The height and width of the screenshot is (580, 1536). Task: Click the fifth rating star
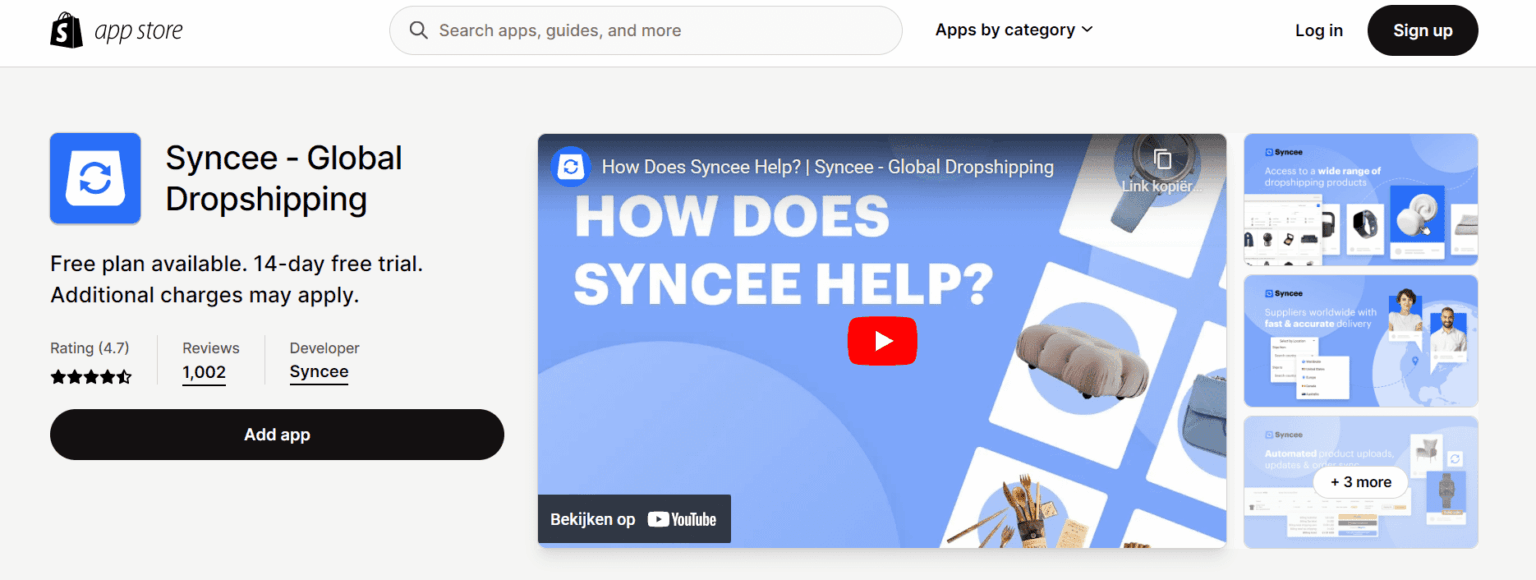(x=123, y=377)
